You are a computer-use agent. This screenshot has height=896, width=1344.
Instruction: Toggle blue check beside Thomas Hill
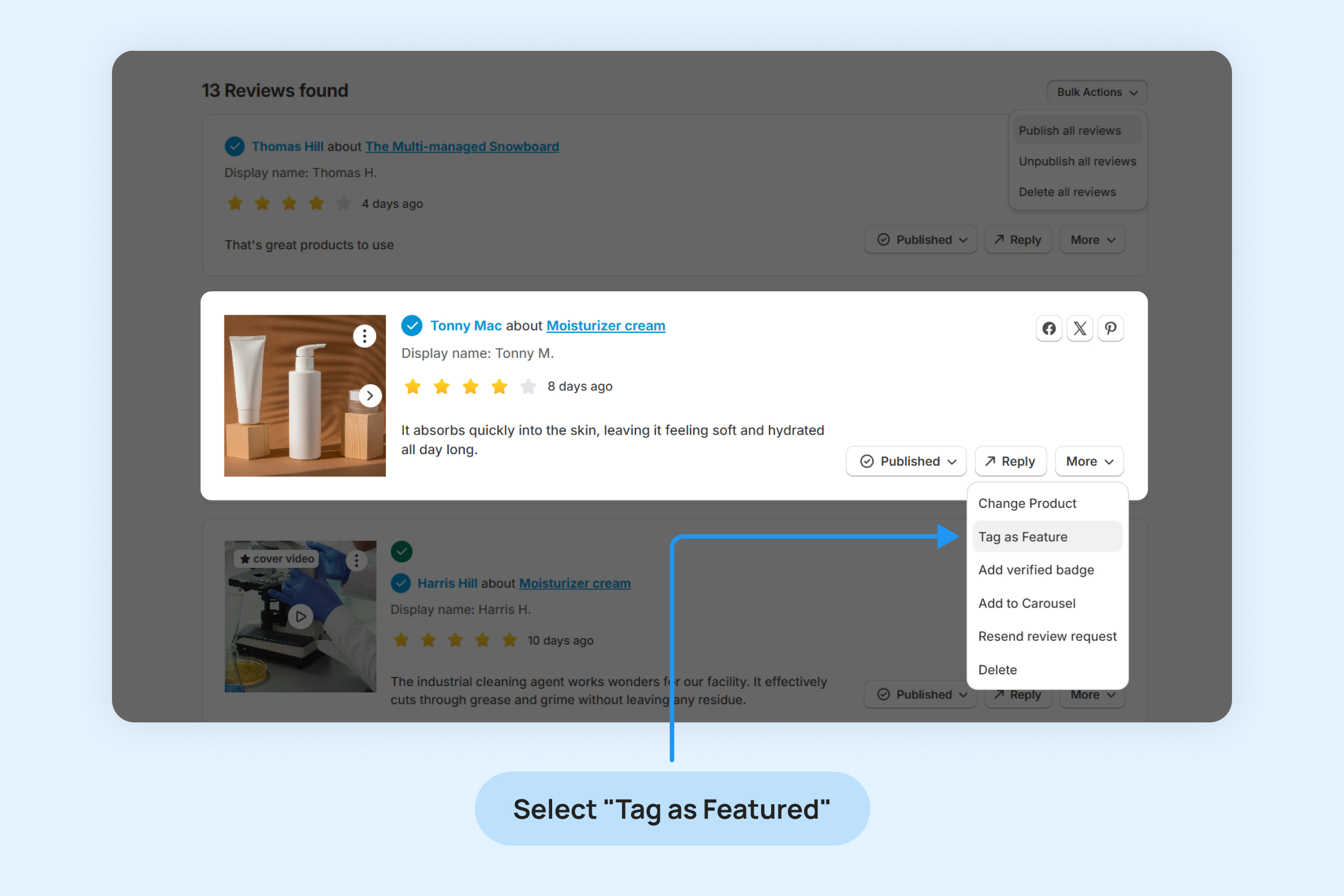pos(234,146)
